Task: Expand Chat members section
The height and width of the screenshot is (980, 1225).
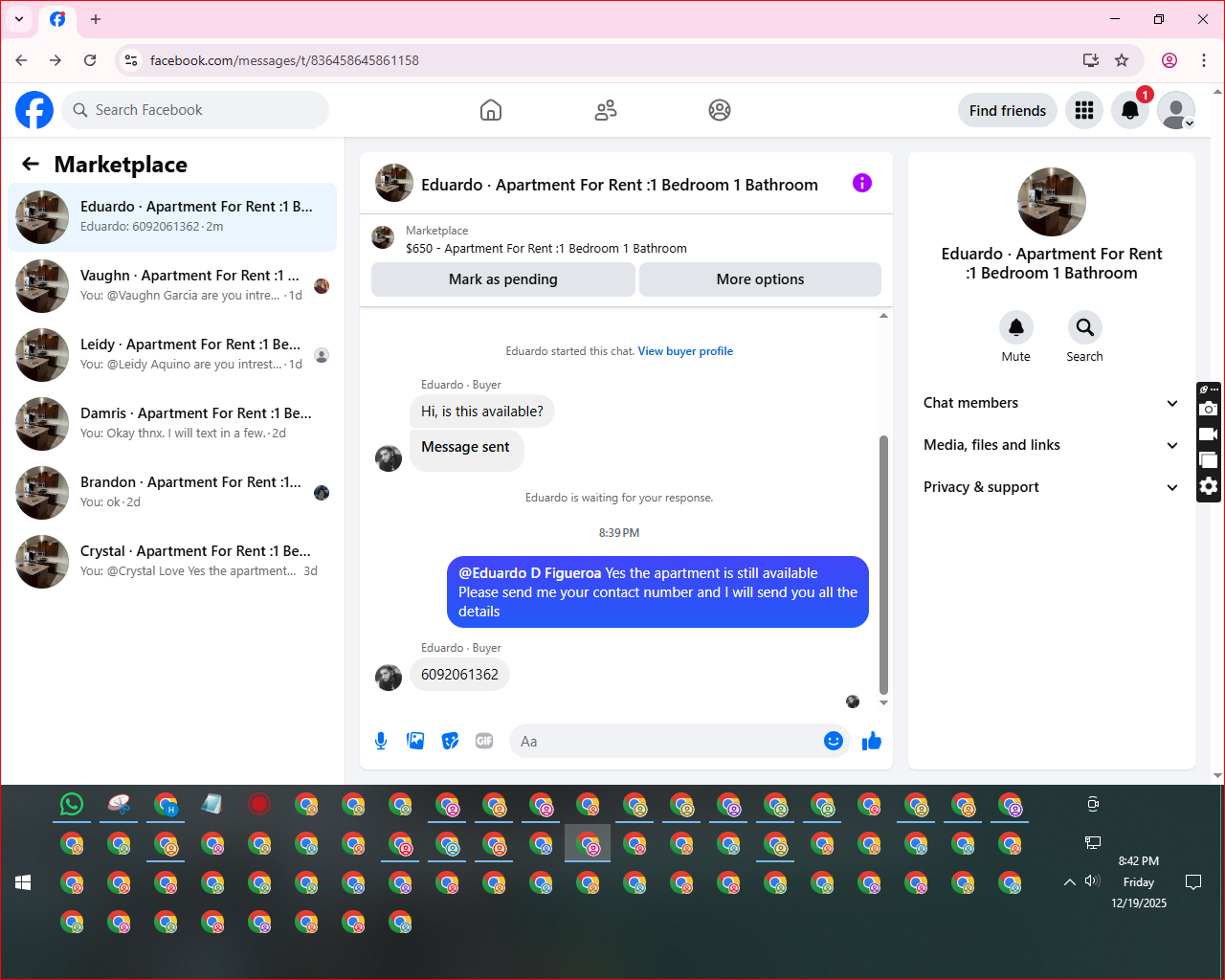Action: (x=1051, y=403)
